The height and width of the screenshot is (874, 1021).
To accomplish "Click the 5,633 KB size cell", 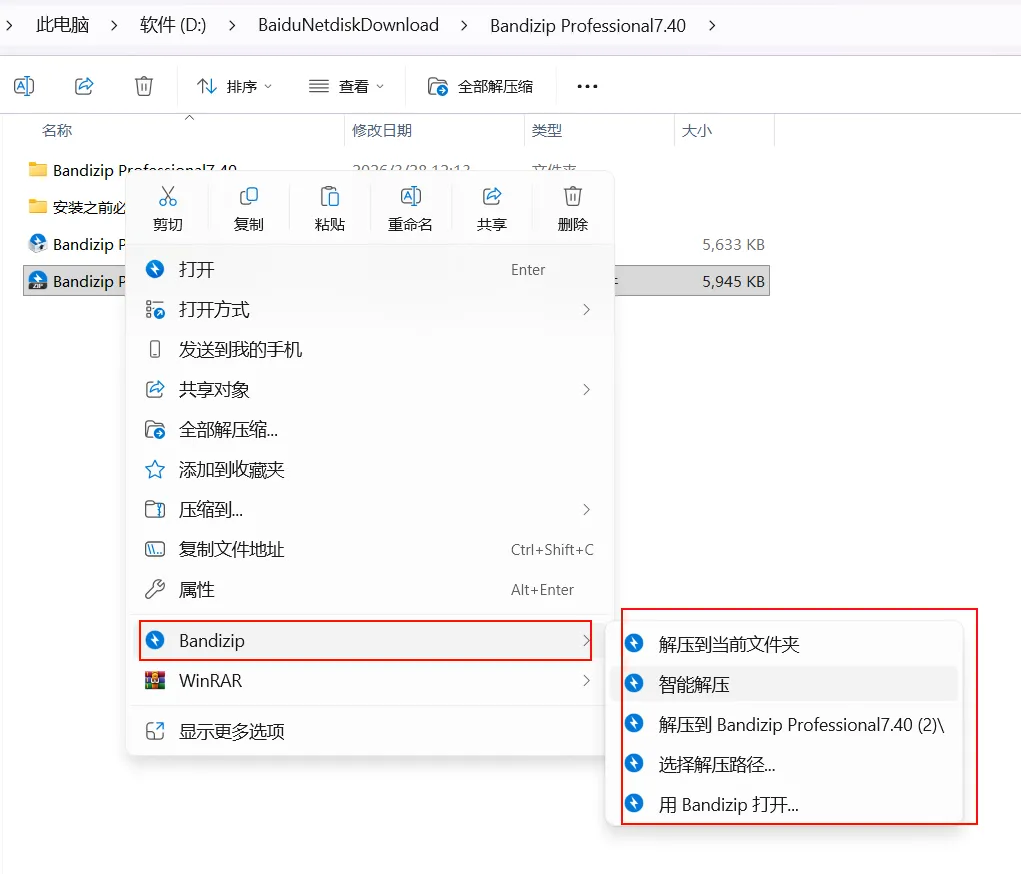I will point(733,245).
